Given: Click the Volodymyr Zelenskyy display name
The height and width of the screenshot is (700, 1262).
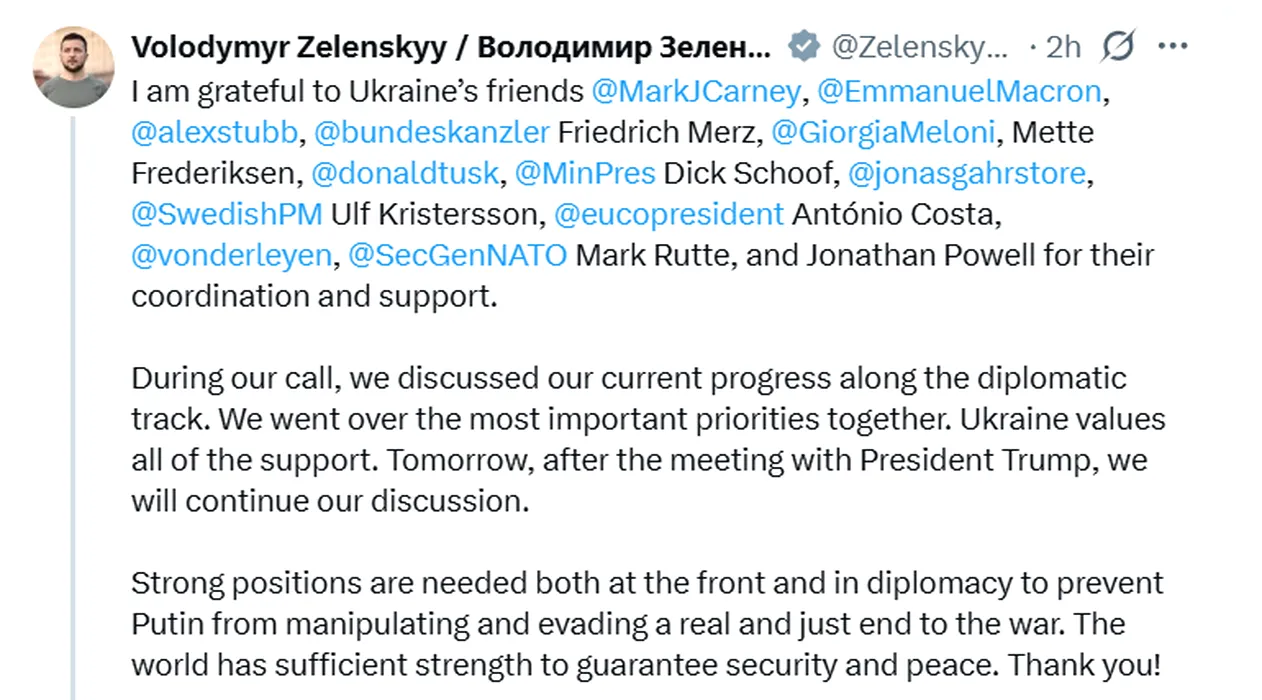Looking at the screenshot, I should pos(451,46).
